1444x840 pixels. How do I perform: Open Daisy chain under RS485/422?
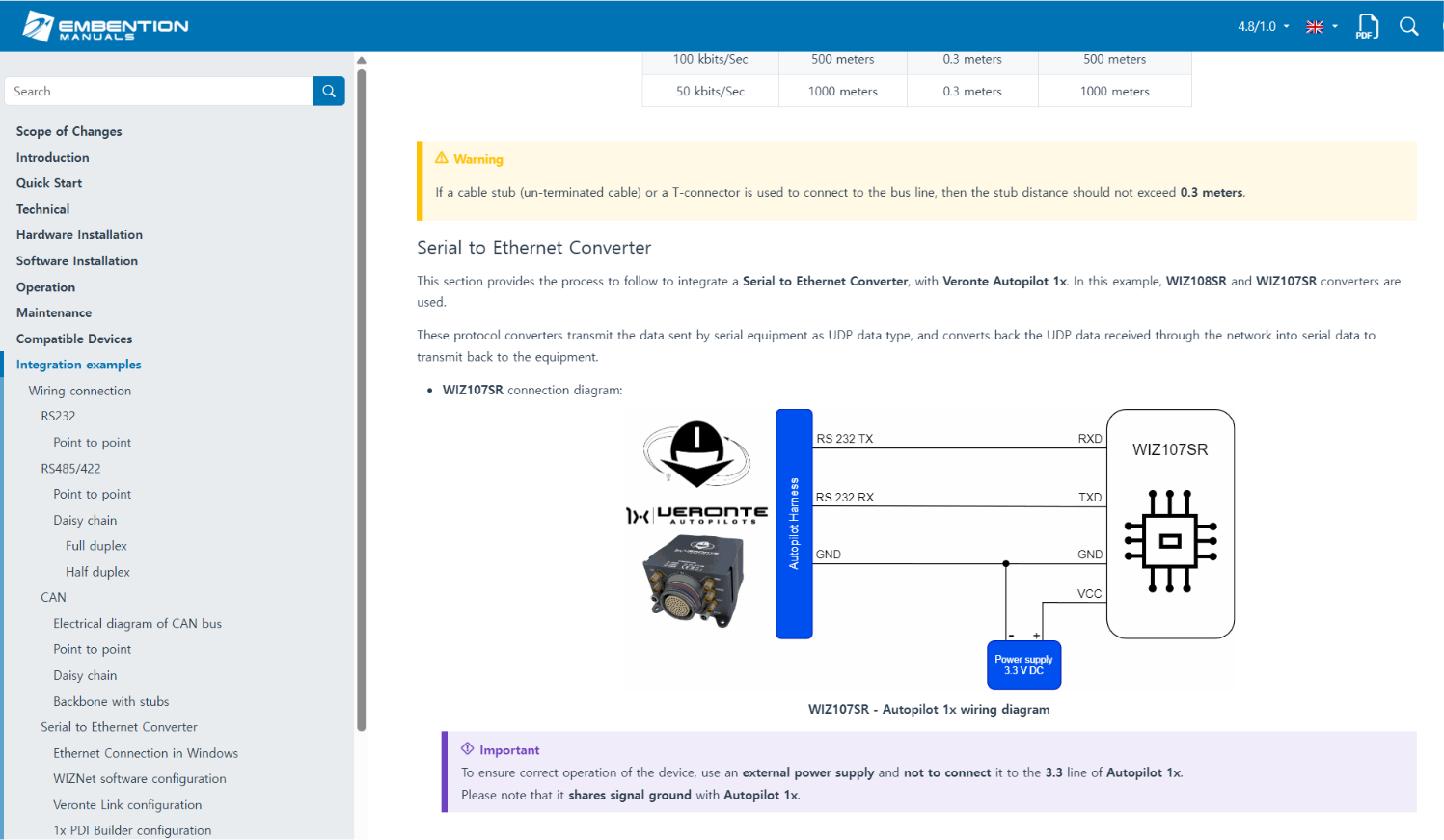click(85, 520)
